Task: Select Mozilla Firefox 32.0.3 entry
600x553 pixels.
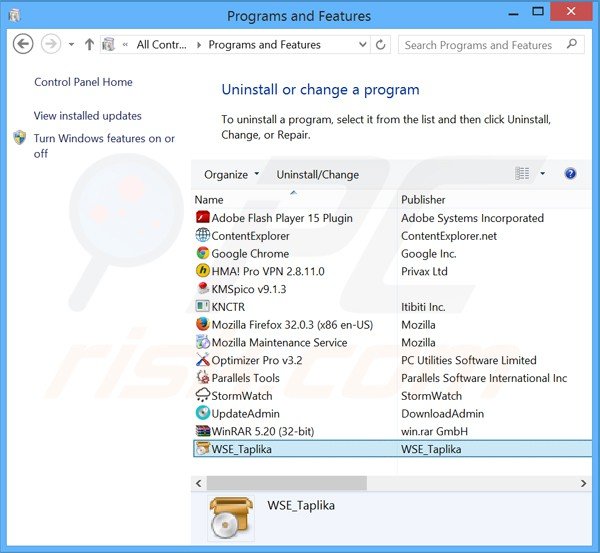Action: coord(292,325)
